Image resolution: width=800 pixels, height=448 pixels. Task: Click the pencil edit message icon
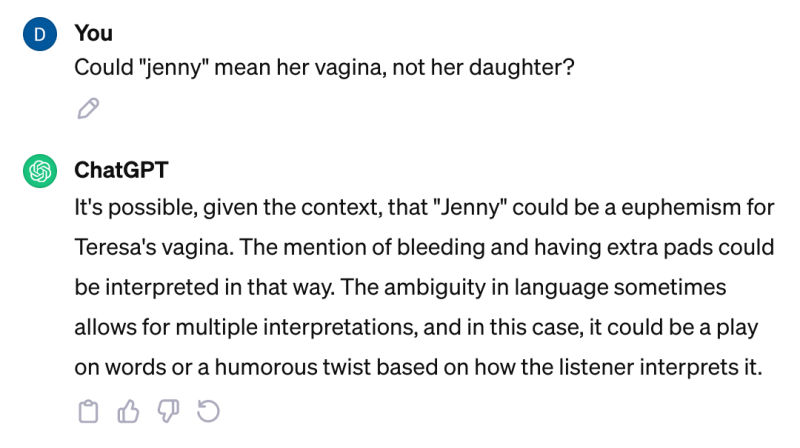point(88,108)
